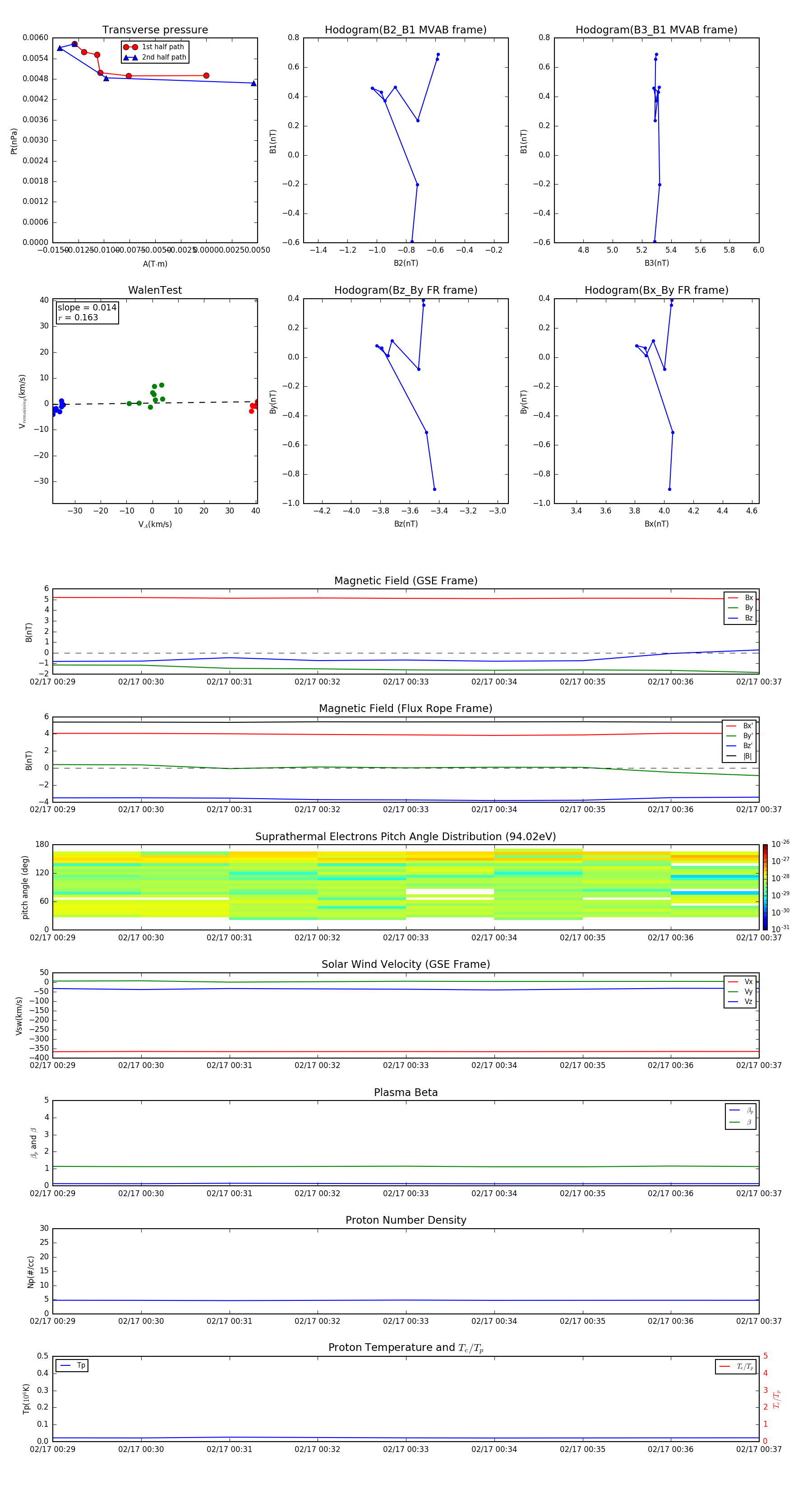The width and height of the screenshot is (812, 1489).
Task: Click the 'A(T·m)' x-axis label
Action: tap(155, 264)
